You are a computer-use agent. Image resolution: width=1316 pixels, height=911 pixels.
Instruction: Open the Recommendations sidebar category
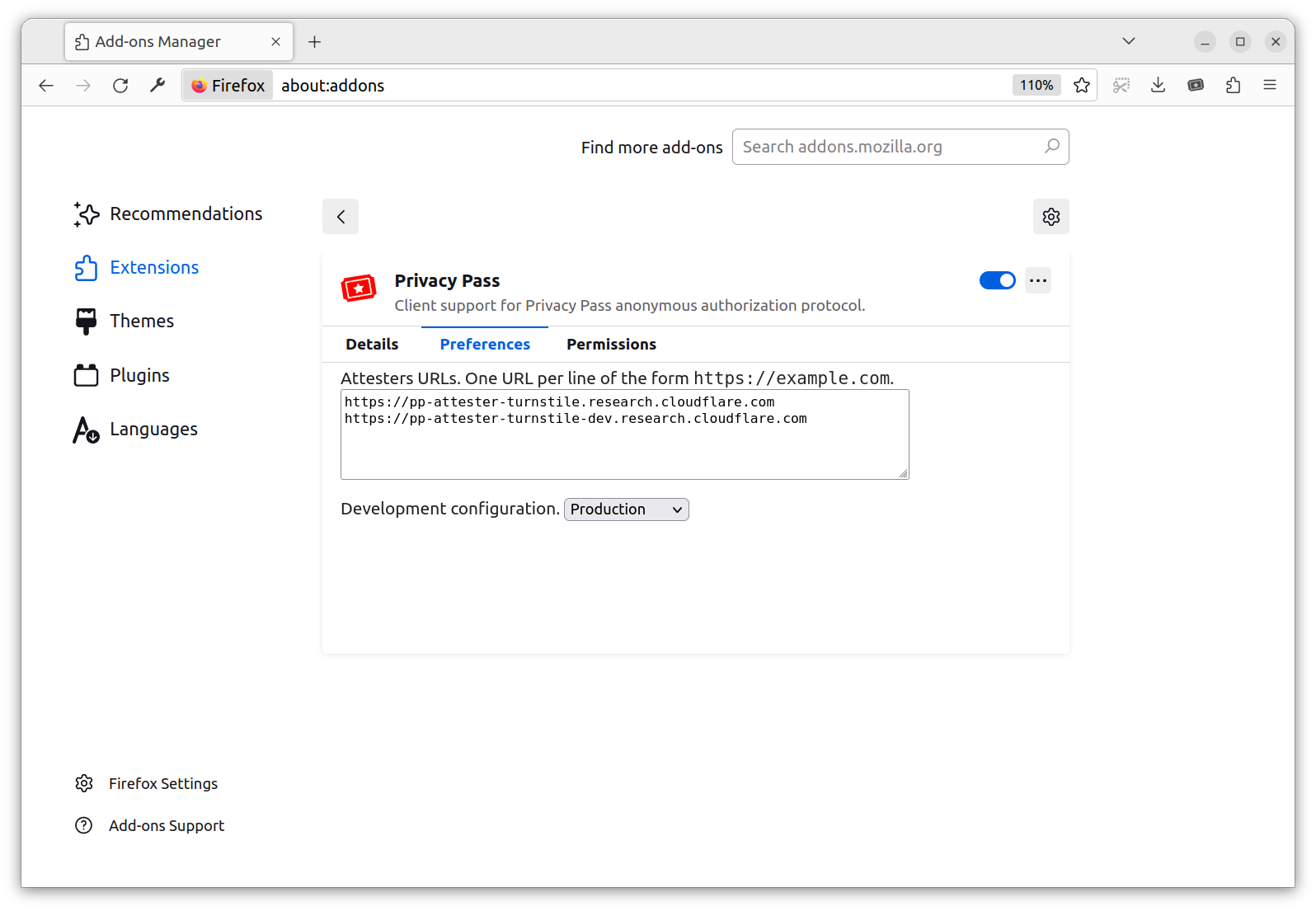point(168,214)
